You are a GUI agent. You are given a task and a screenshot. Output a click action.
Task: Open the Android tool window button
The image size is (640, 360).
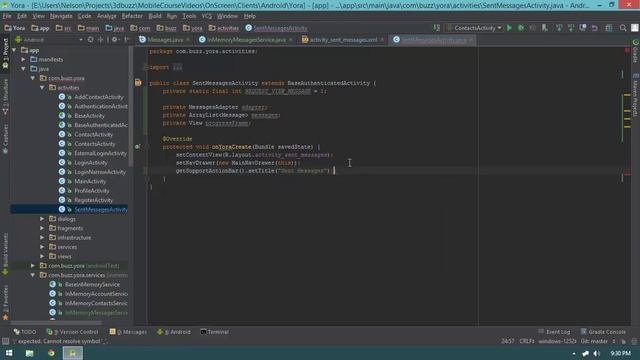pyautogui.click(x=173, y=332)
